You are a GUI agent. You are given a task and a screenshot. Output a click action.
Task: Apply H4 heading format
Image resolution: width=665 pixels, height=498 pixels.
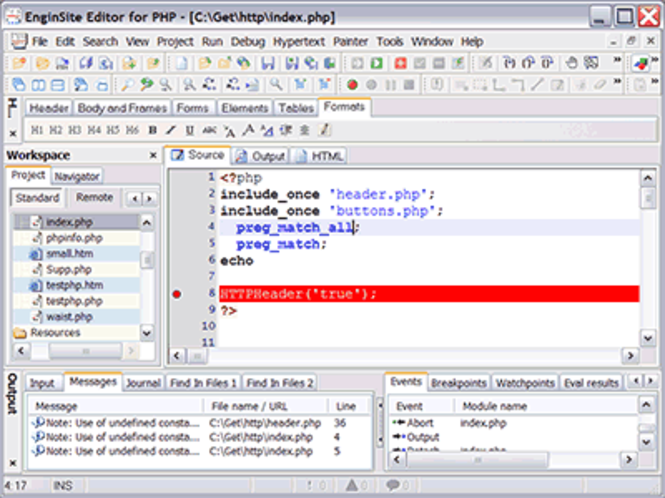tap(94, 130)
